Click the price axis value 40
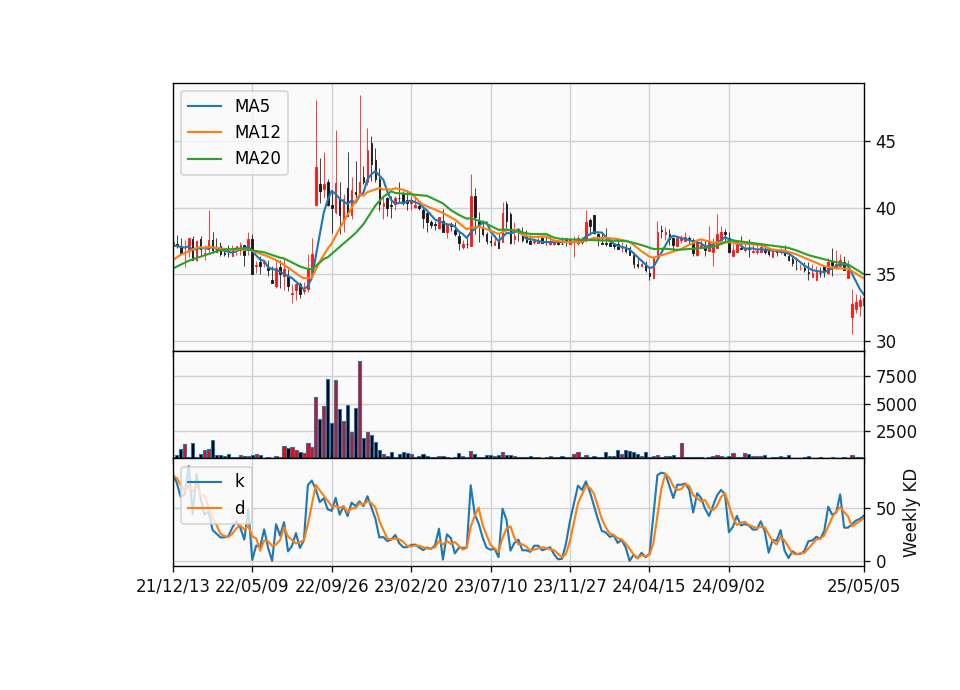 tap(885, 209)
